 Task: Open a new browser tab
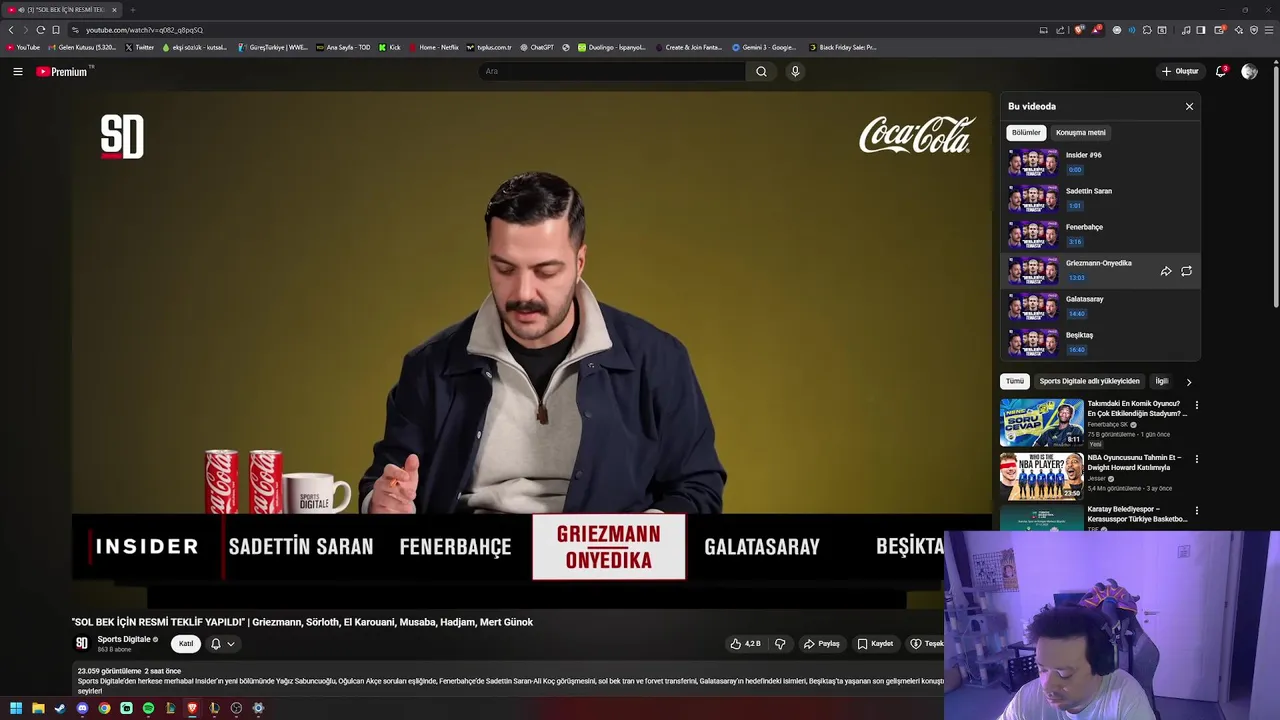tap(132, 9)
